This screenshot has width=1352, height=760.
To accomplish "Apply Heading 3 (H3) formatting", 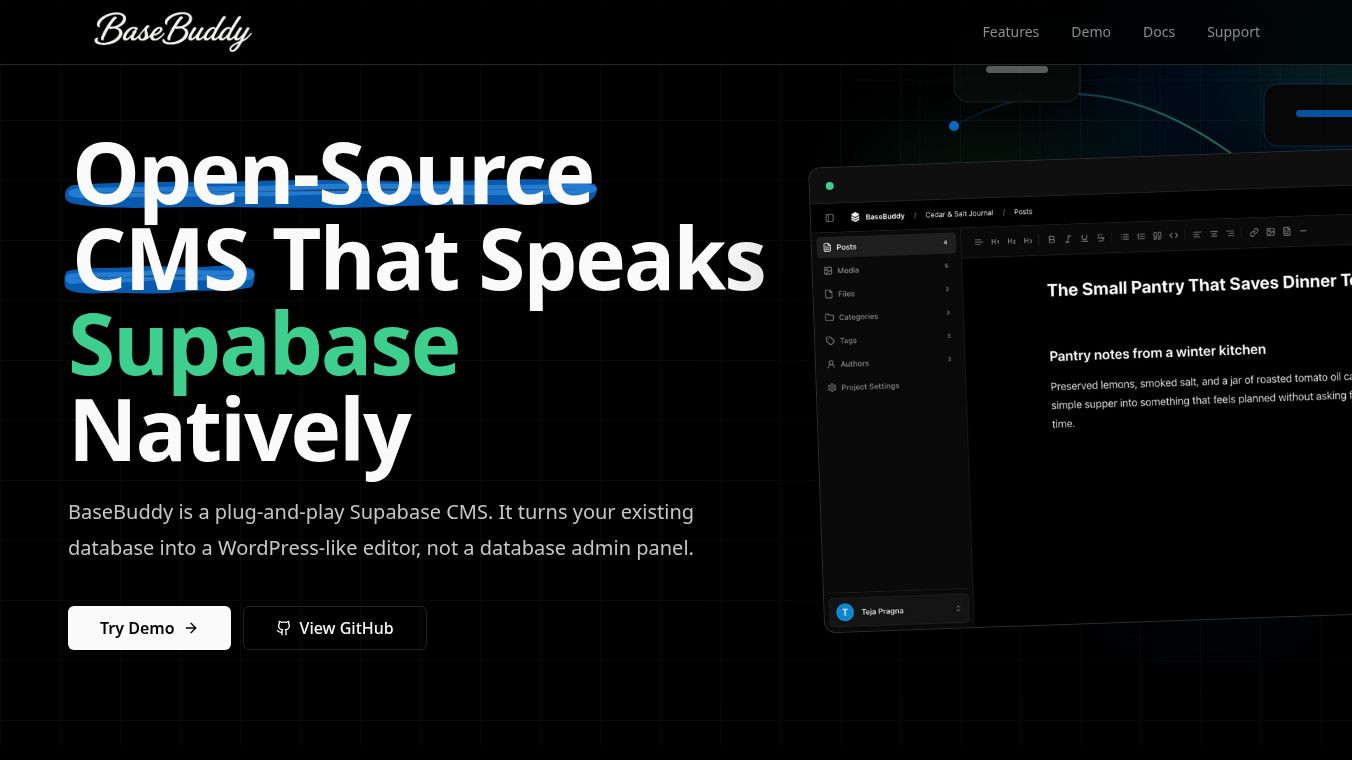I will click(x=1028, y=241).
